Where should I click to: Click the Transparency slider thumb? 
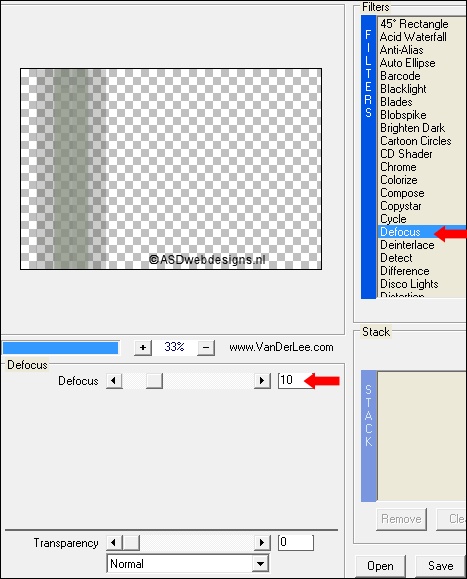pos(131,542)
